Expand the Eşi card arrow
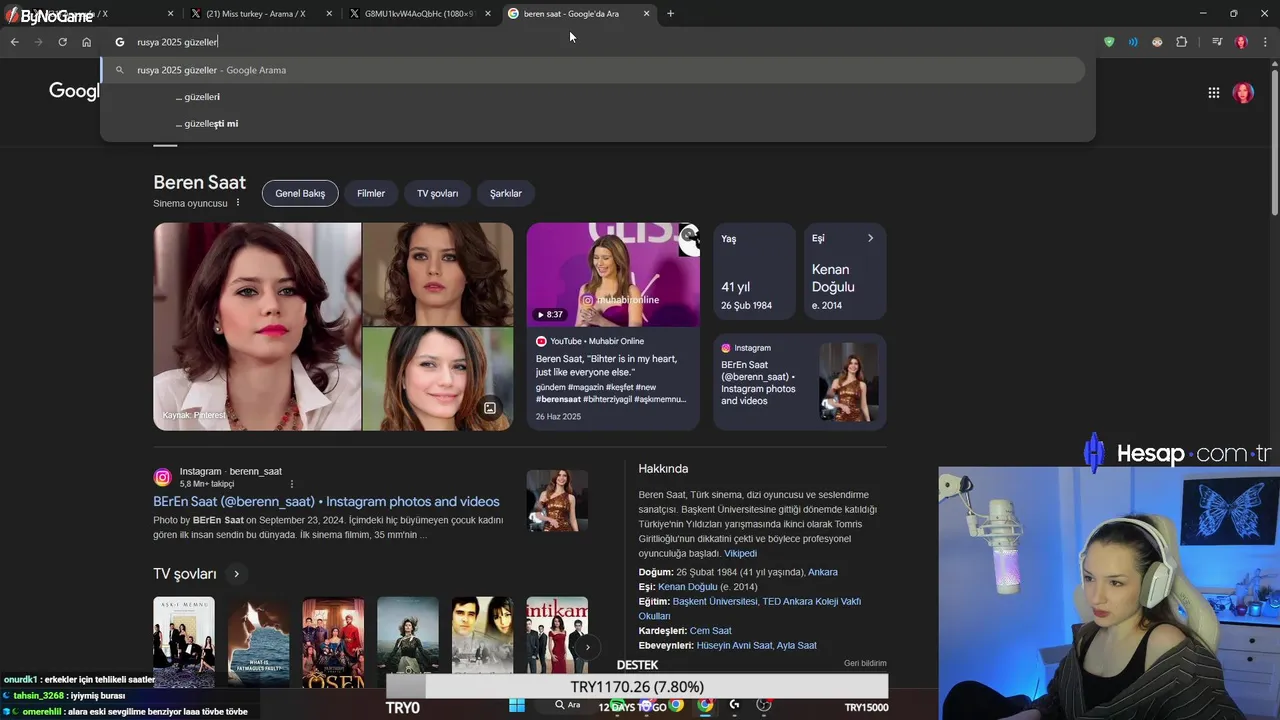Screen dimensions: 1280x720 [870, 238]
